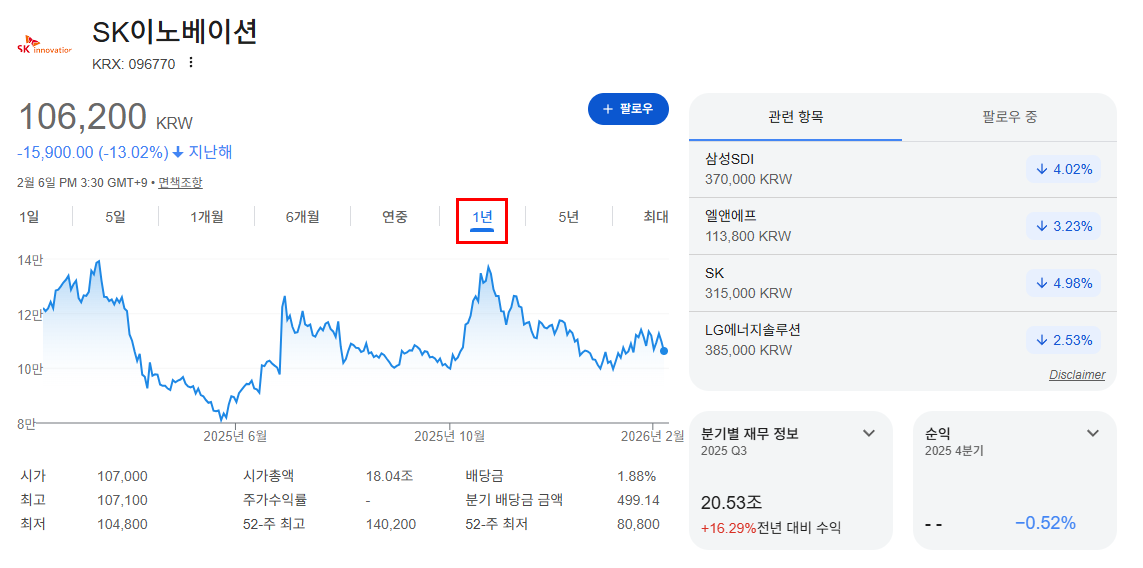Click the +16.29% year-over-year revenue figure
Viewport: 1143px width, 568px height.
pos(728,529)
